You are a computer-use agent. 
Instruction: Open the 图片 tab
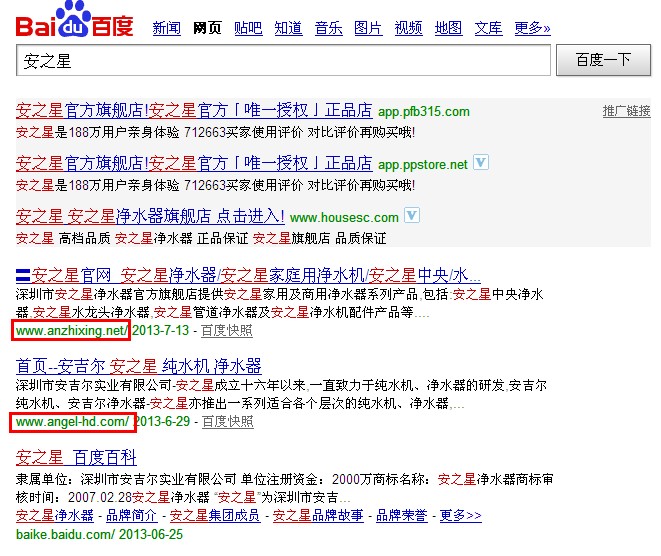[368, 28]
